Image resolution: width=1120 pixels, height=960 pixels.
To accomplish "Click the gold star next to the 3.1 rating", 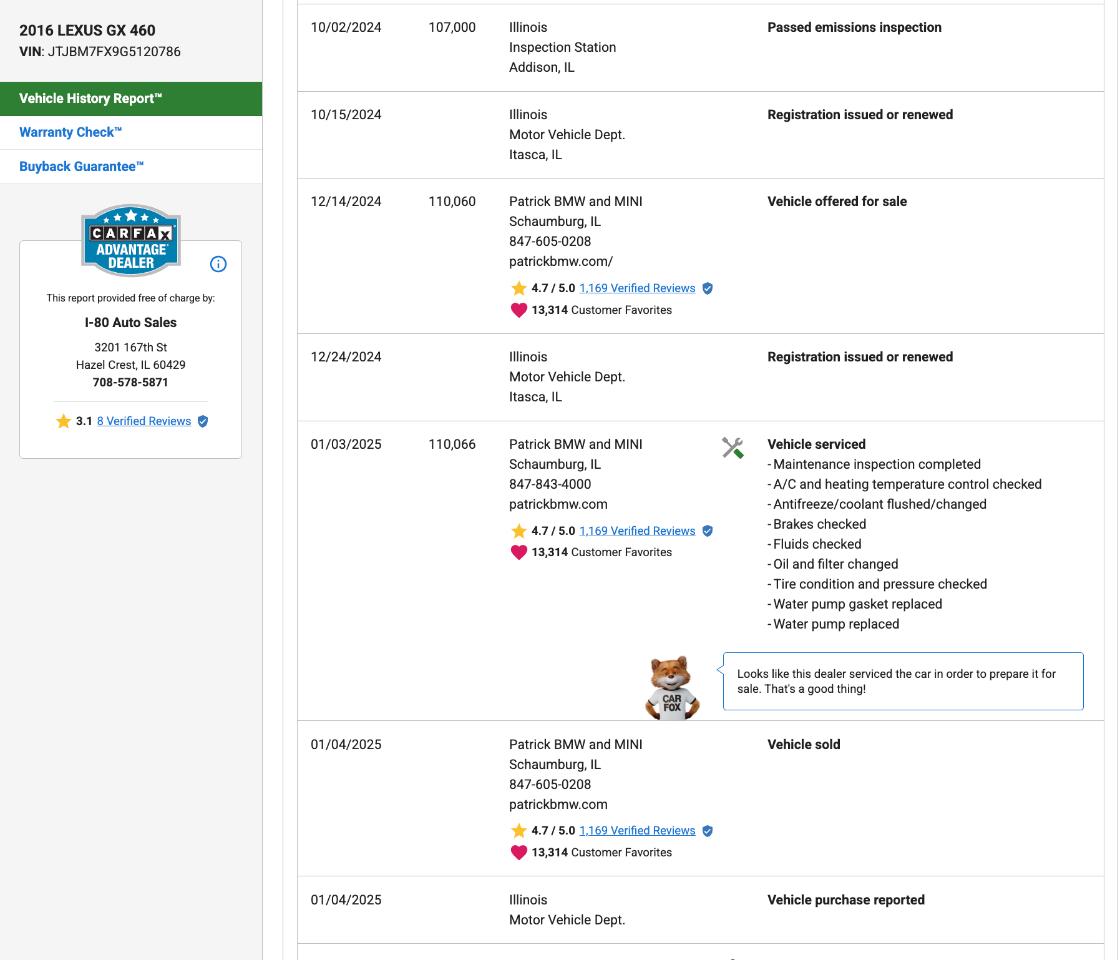I will [x=64, y=421].
